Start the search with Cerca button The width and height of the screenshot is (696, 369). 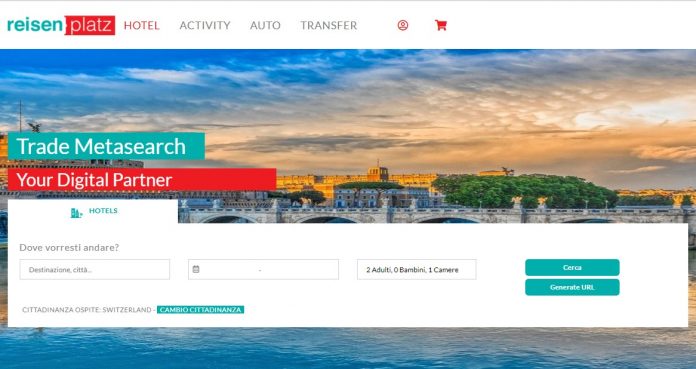pyautogui.click(x=572, y=268)
